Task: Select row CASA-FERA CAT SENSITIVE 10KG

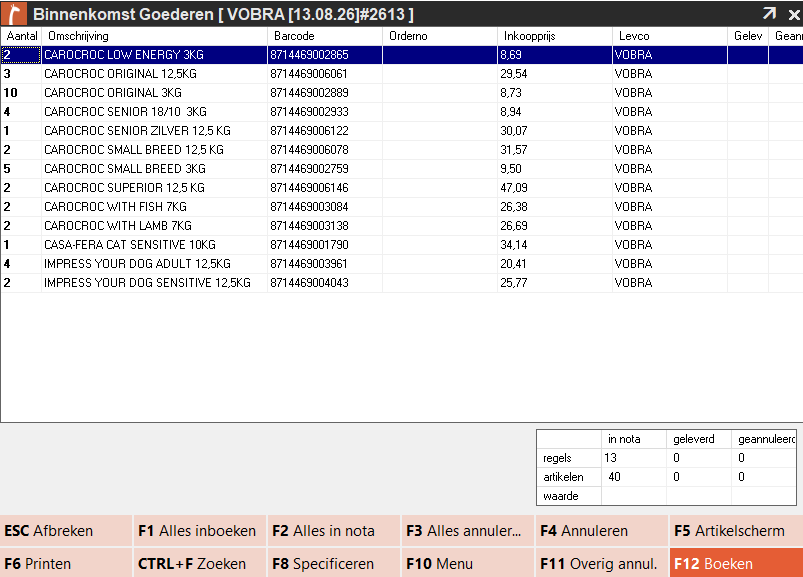Action: pos(402,244)
